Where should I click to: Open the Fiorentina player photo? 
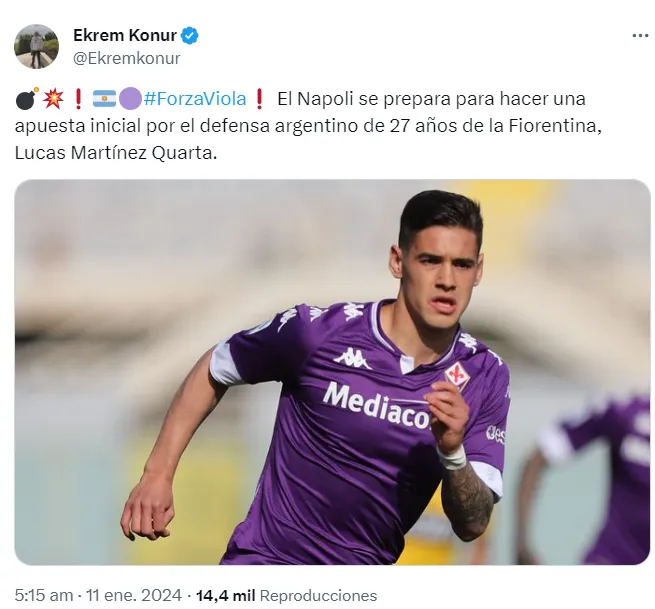click(x=332, y=372)
